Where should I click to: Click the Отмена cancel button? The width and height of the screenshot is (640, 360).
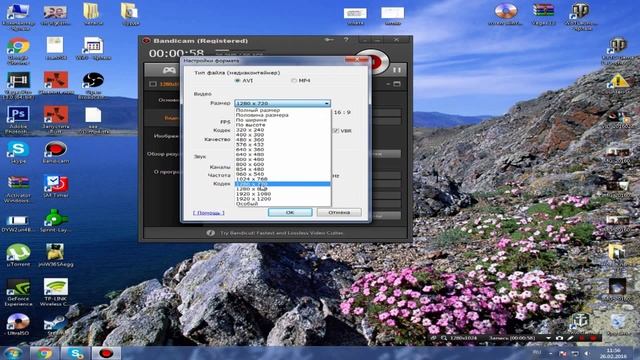[339, 212]
